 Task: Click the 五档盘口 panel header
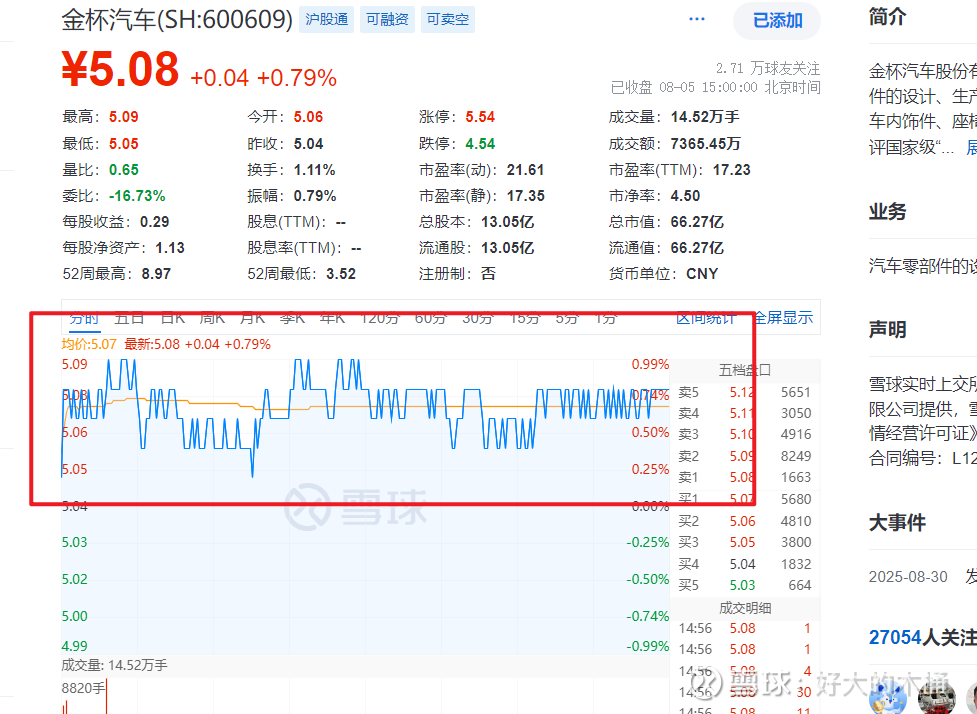point(745,370)
